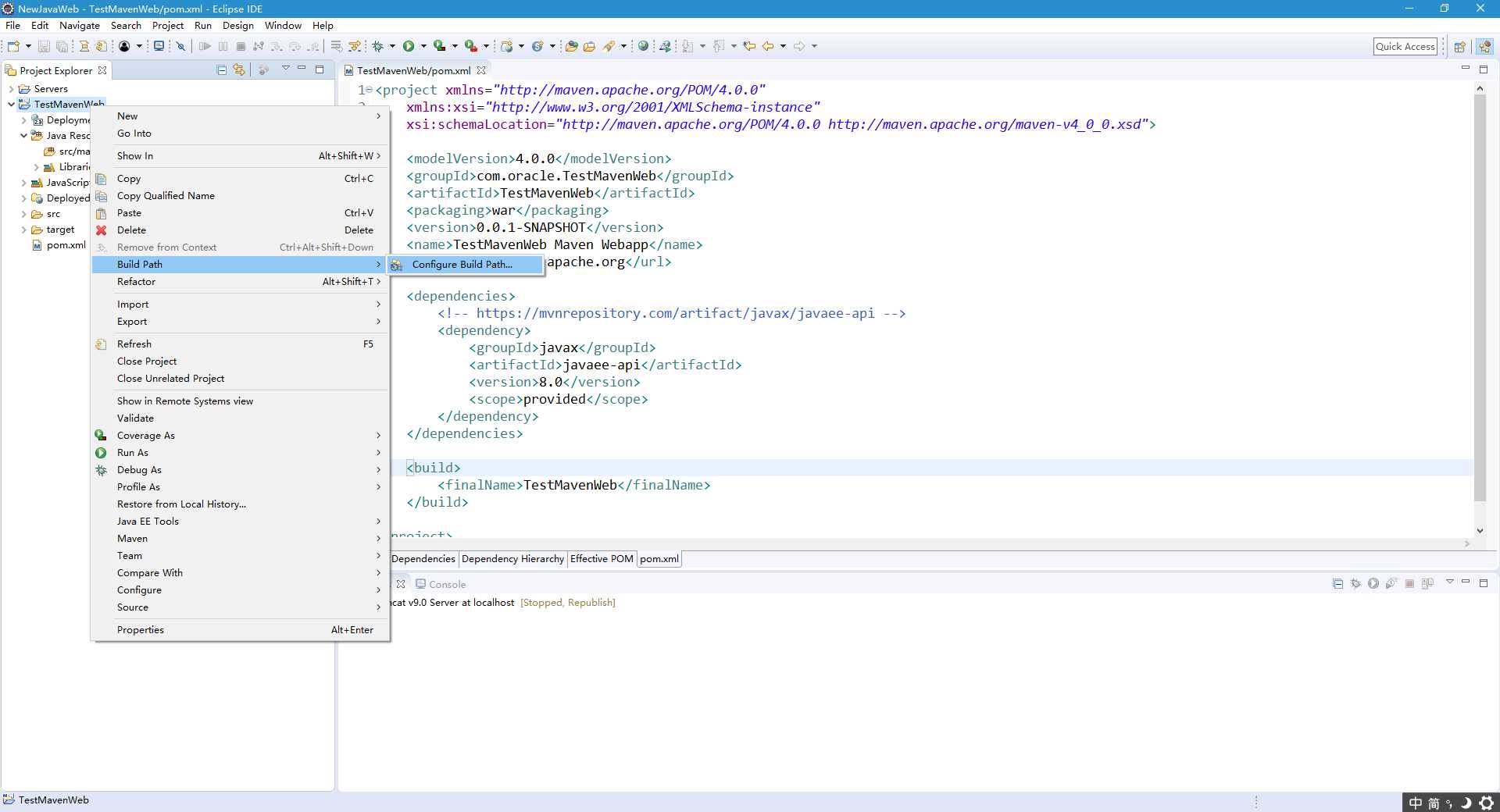Click the green Run button in toolbar
The image size is (1500, 812).
coord(409,46)
